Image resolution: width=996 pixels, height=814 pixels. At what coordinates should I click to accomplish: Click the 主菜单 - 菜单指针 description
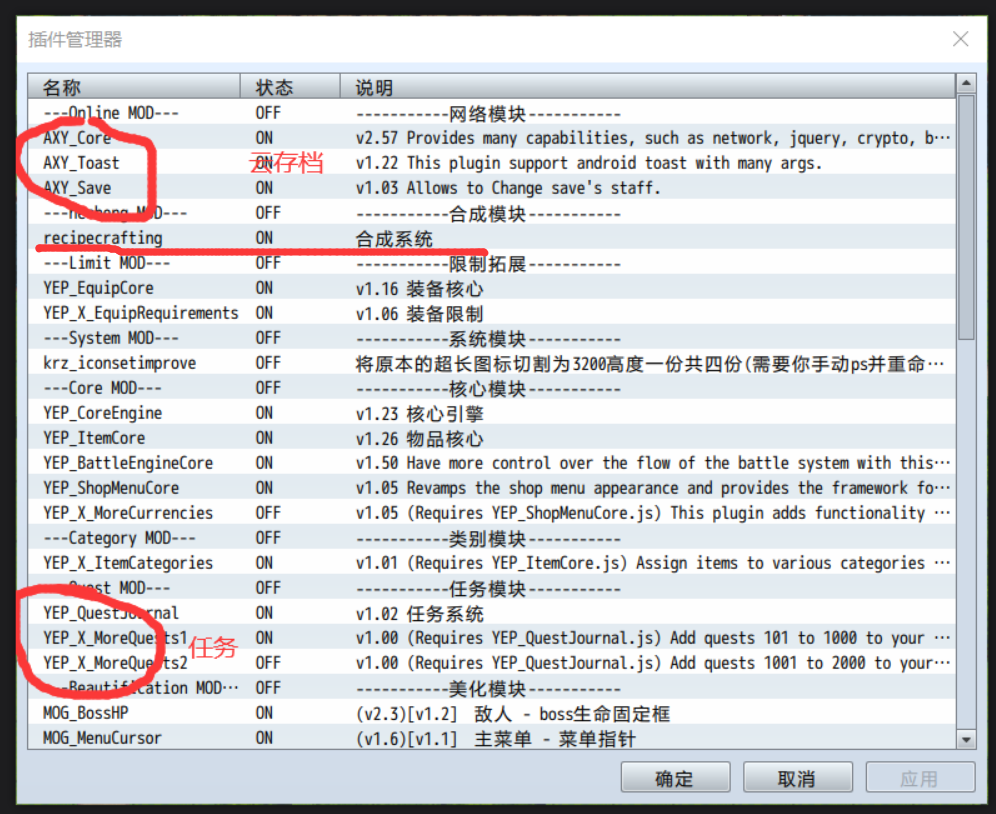pos(495,739)
